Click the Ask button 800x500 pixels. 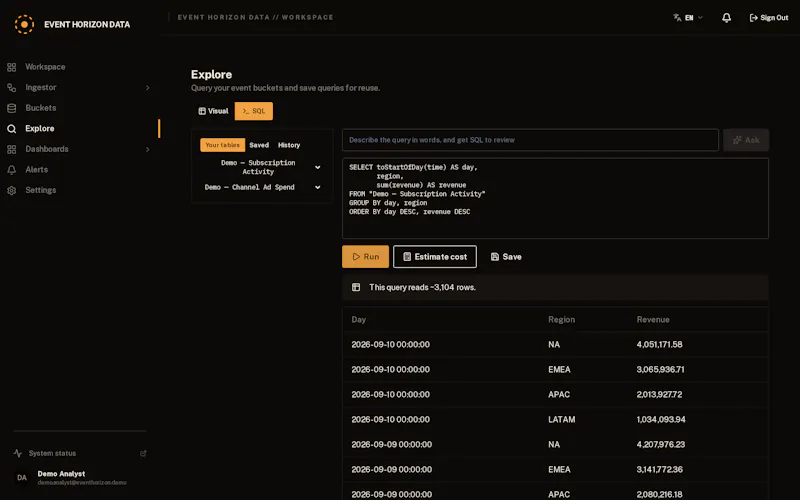(746, 140)
